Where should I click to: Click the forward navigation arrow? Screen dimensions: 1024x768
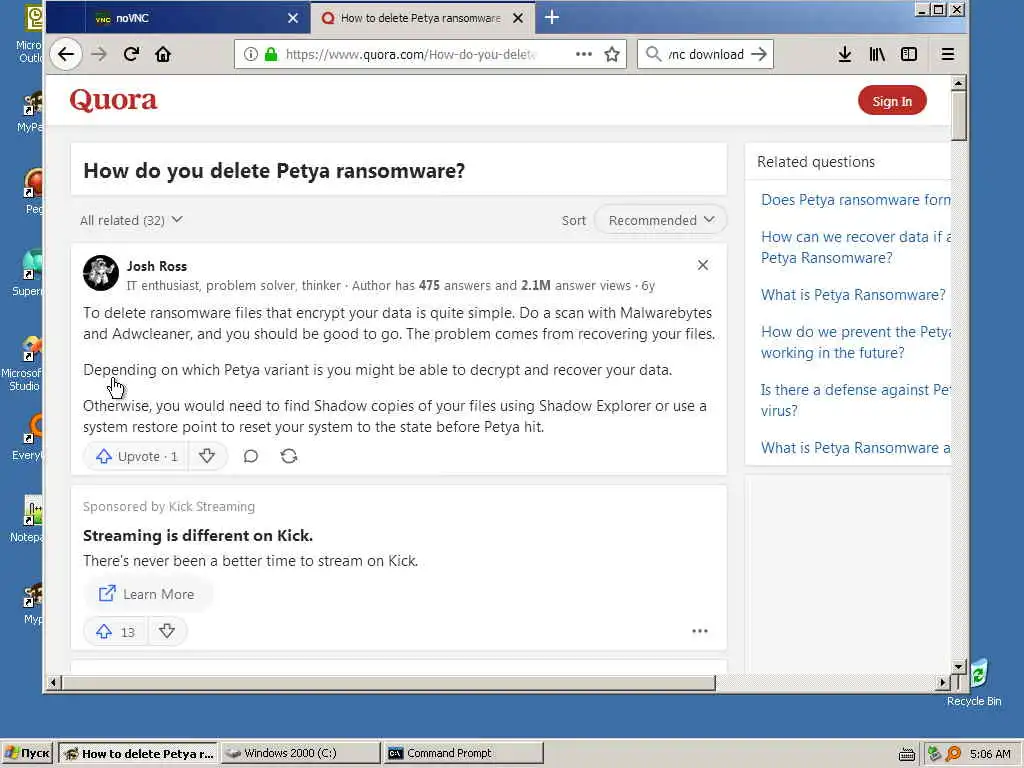pyautogui.click(x=99, y=54)
